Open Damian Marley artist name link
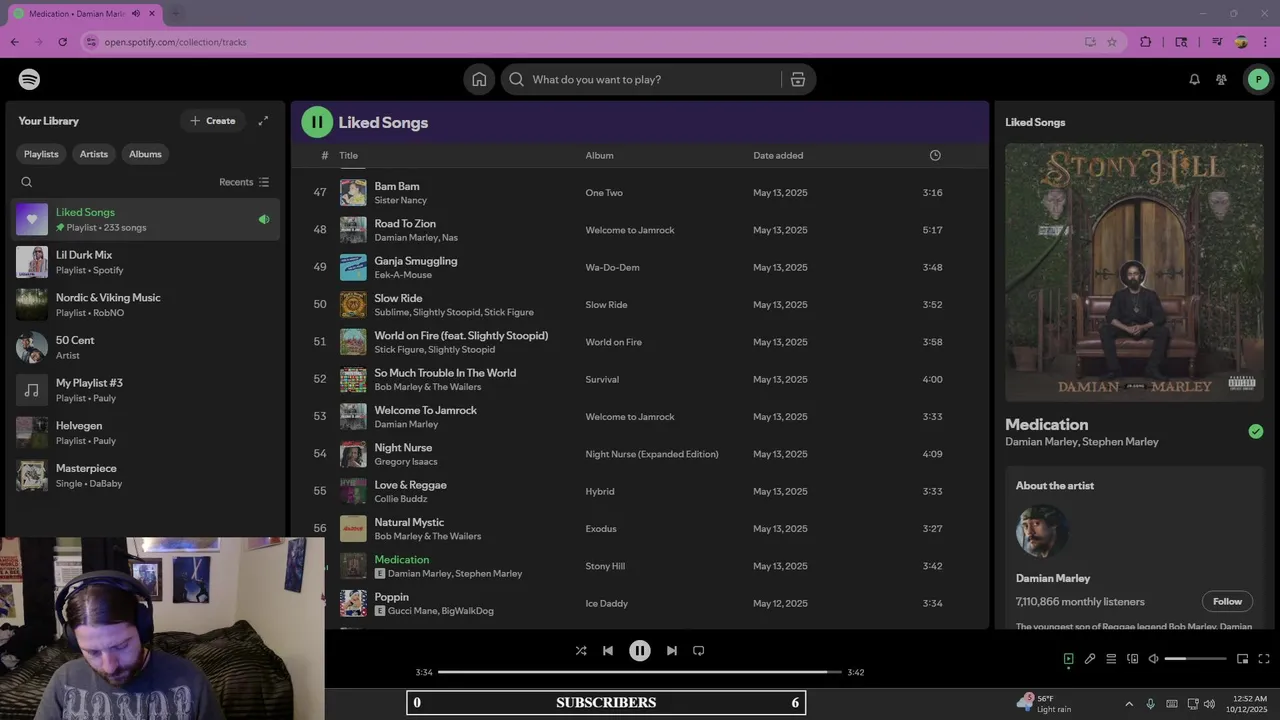The image size is (1280, 720). coord(1053,578)
